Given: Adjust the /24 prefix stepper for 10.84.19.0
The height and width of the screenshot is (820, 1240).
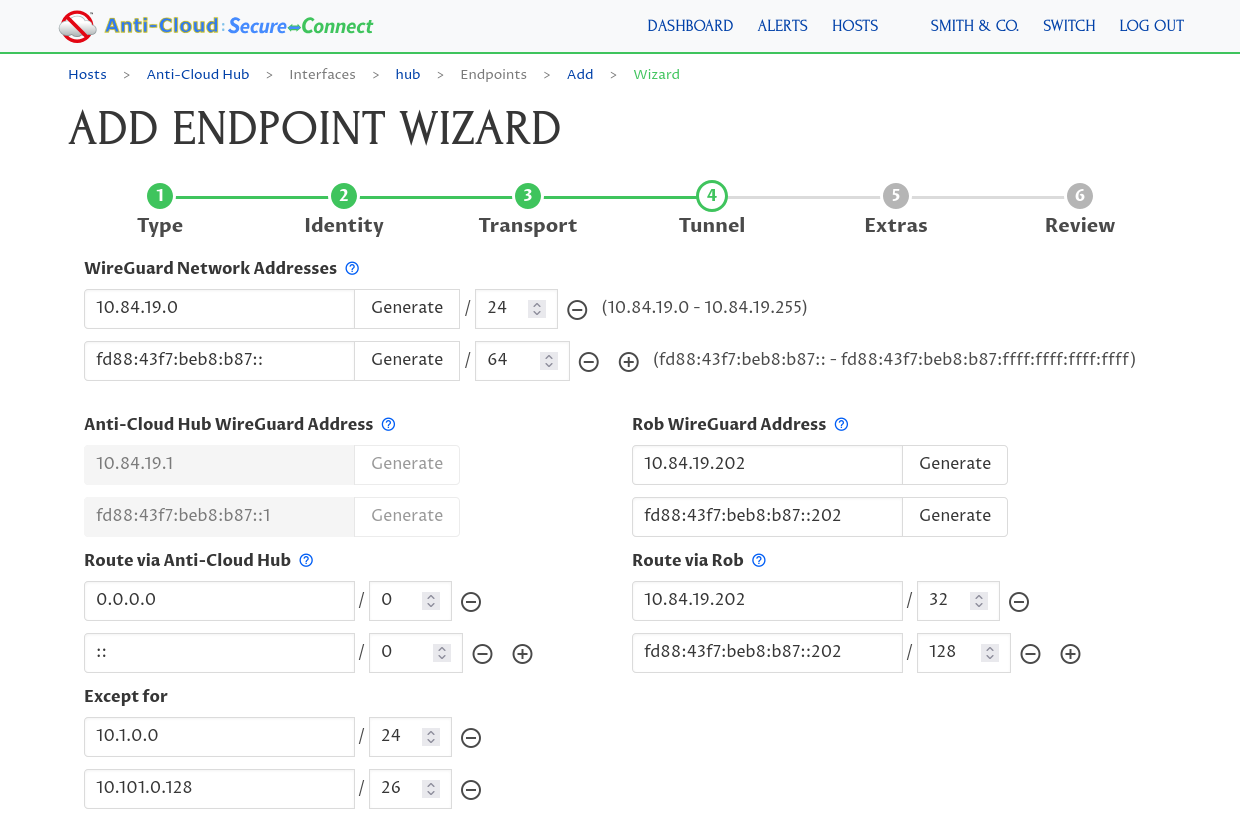Looking at the screenshot, I should (537, 308).
